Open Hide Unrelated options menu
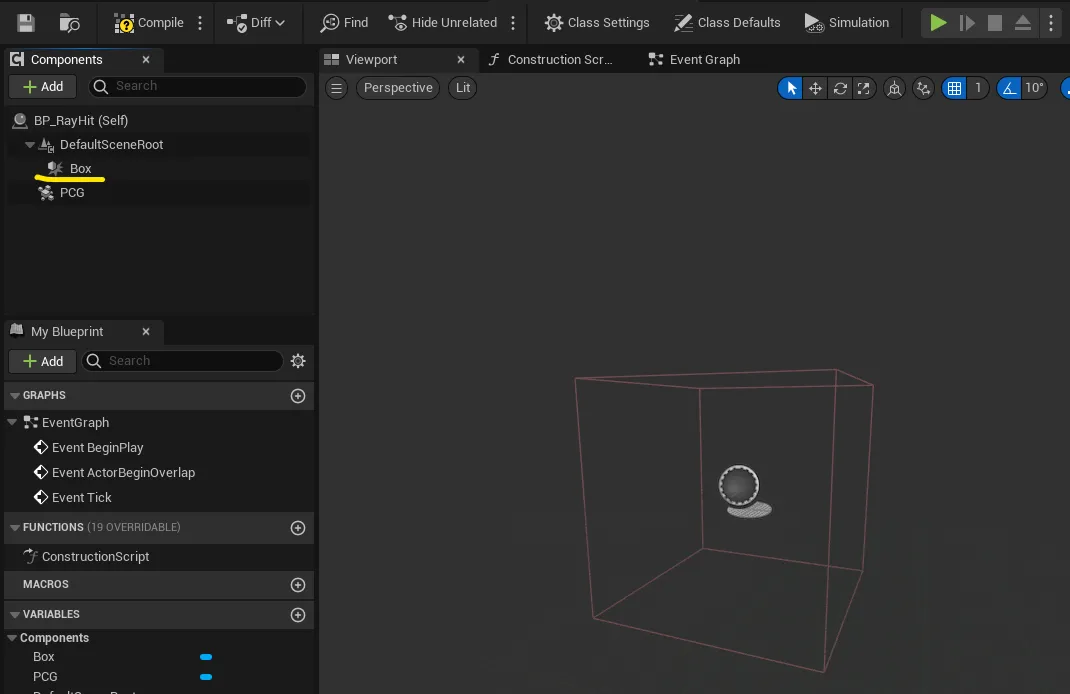 (x=513, y=23)
